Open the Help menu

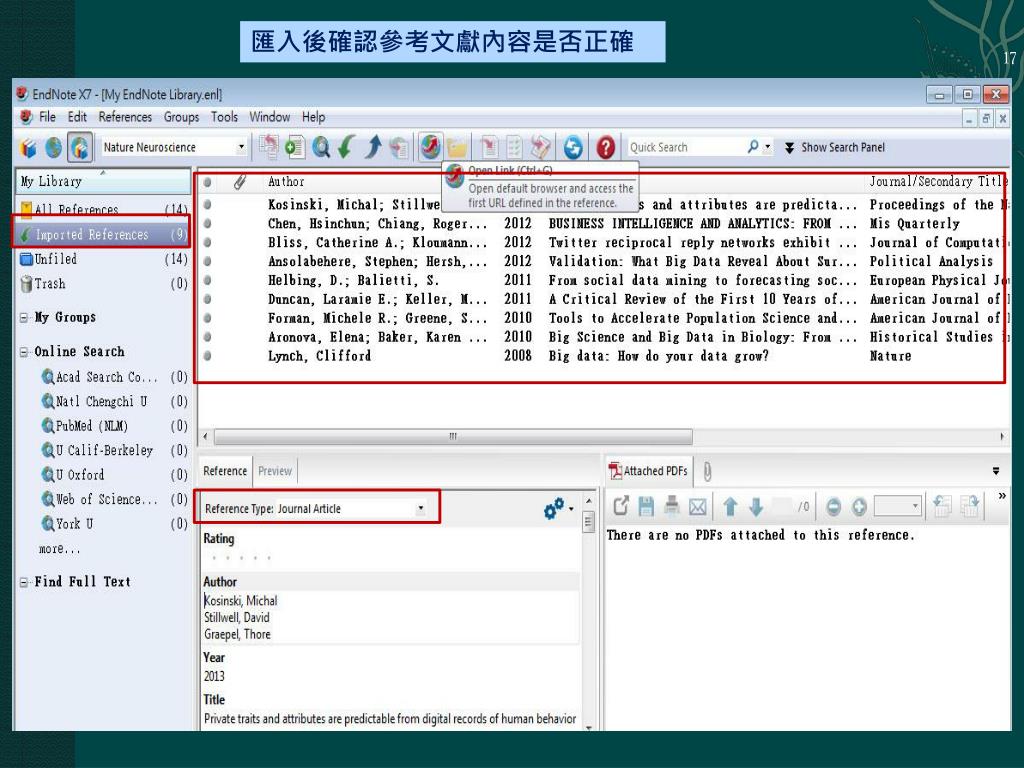pyautogui.click(x=313, y=117)
